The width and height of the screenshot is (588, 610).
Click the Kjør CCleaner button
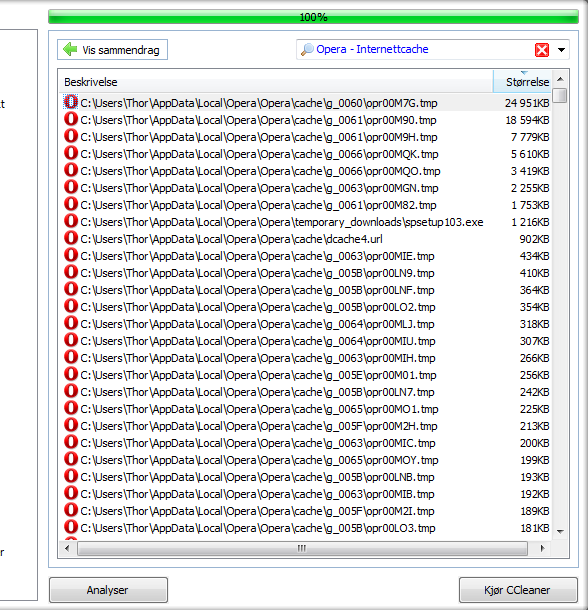(x=518, y=590)
